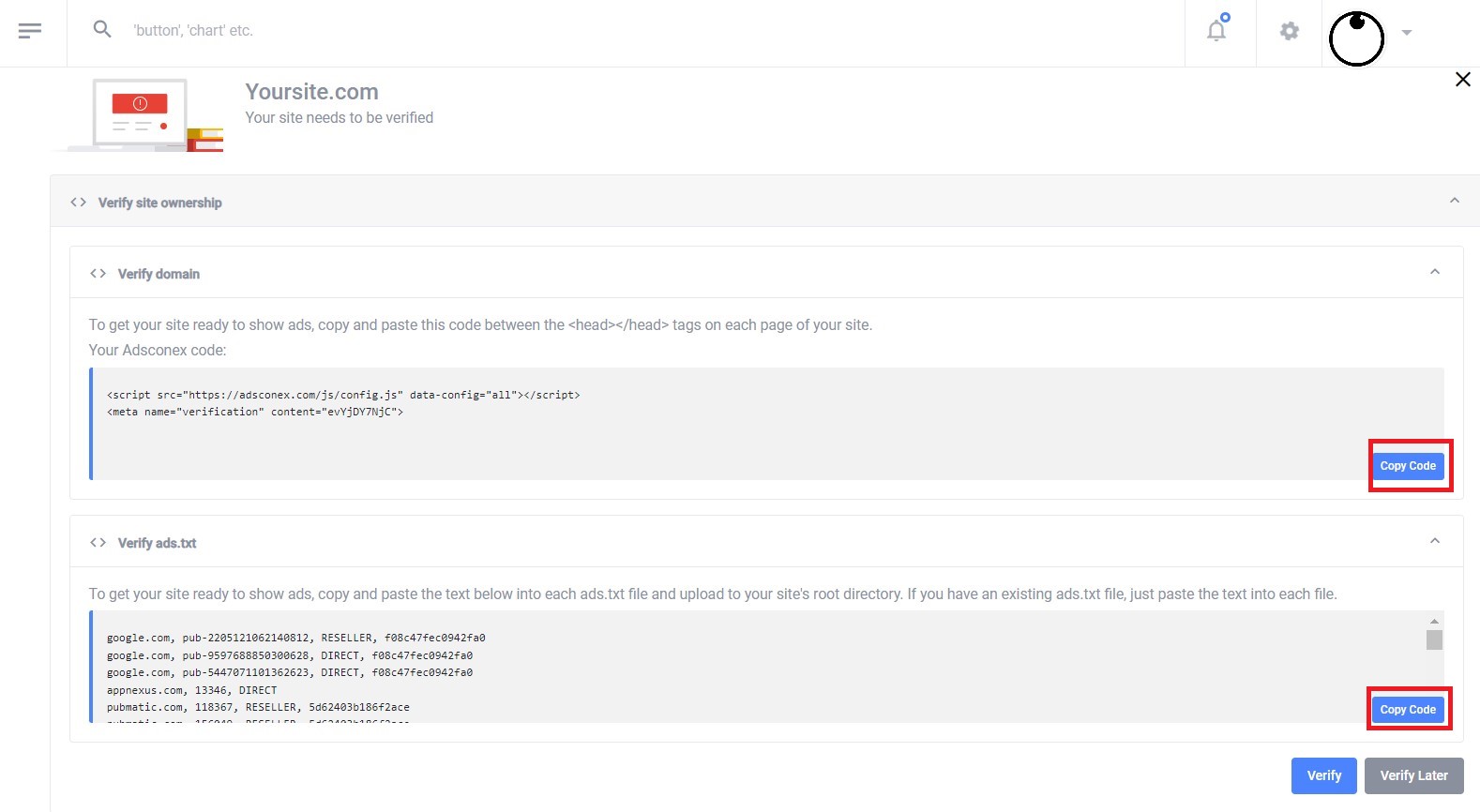Open the settings gear
The image size is (1480, 812).
[x=1290, y=31]
